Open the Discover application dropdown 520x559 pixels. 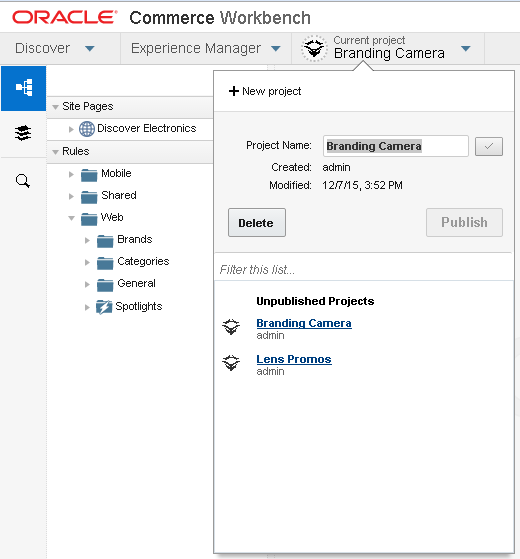coord(90,48)
